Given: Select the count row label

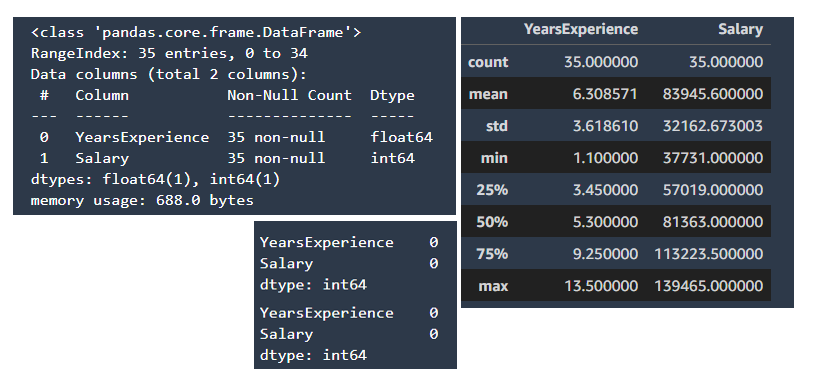Looking at the screenshot, I should 488,62.
